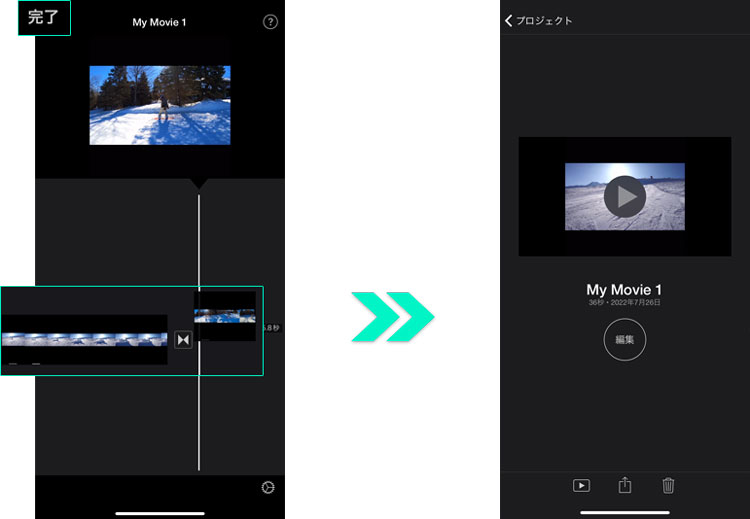This screenshot has width=750, height=519.
Task: Click the My Movie 1 header in the editor
Action: pyautogui.click(x=160, y=22)
